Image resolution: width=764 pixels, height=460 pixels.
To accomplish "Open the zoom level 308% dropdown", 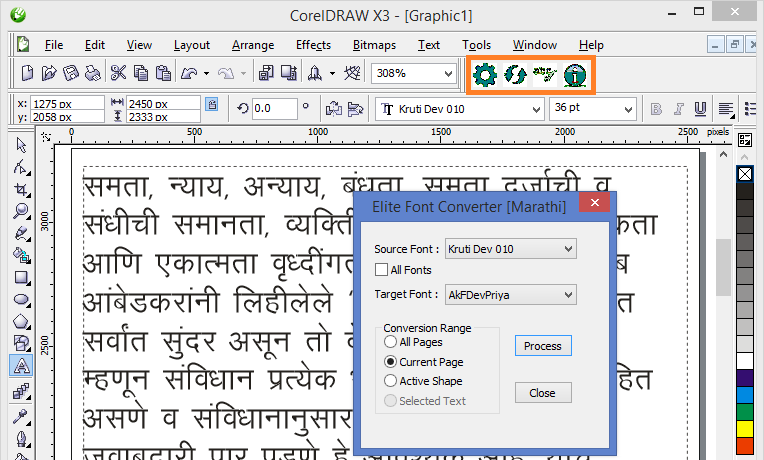I will click(448, 74).
